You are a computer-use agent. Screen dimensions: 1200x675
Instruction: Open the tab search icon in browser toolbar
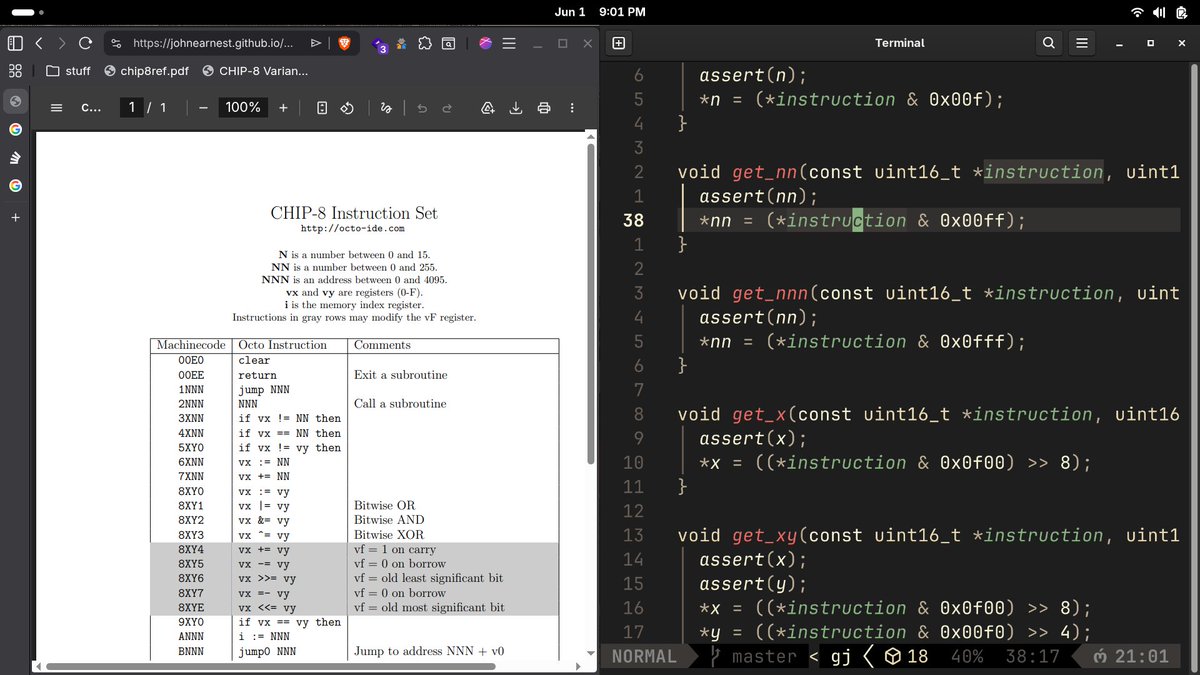(x=449, y=43)
